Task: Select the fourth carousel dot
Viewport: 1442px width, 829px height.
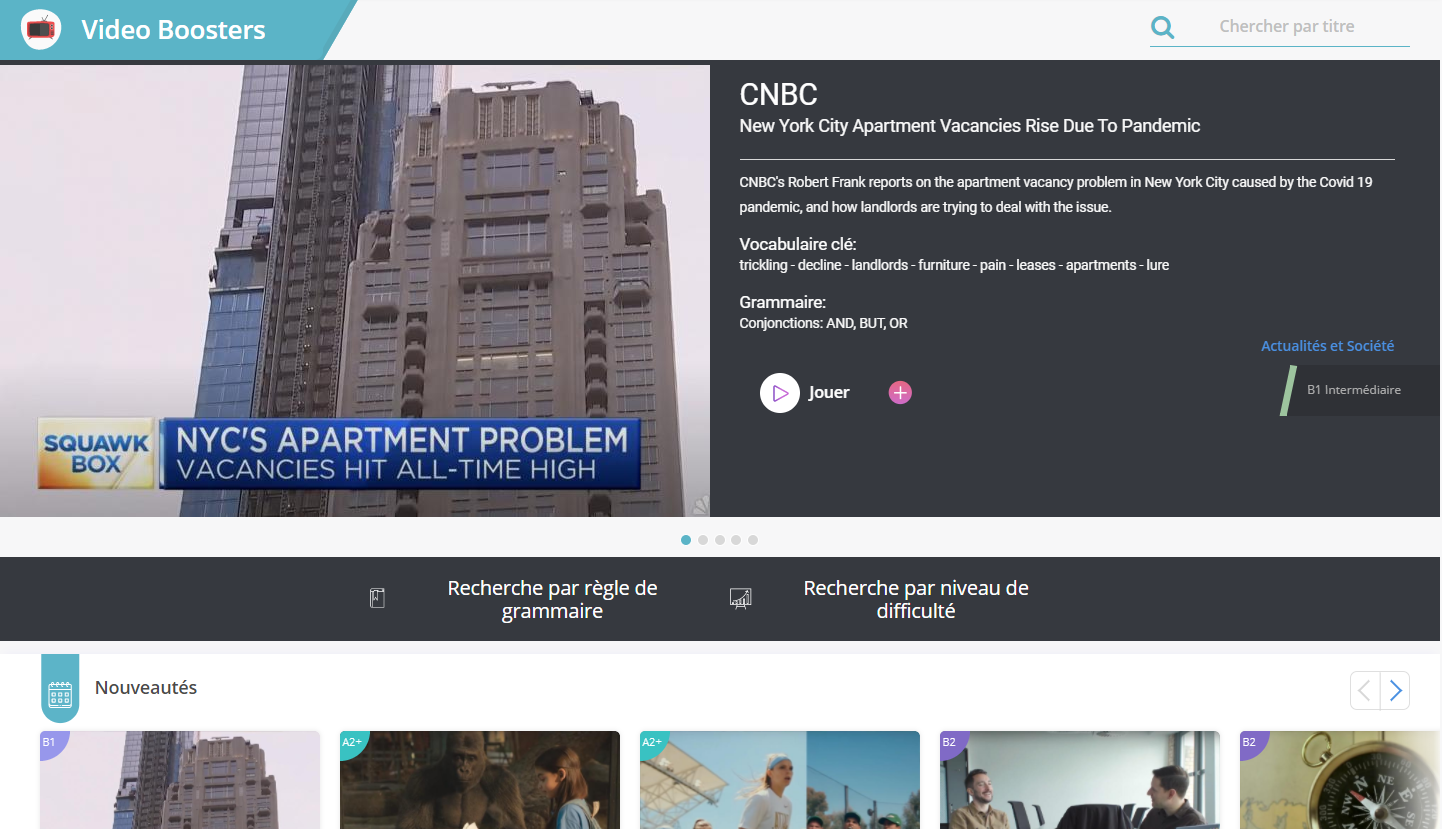Action: pos(736,540)
